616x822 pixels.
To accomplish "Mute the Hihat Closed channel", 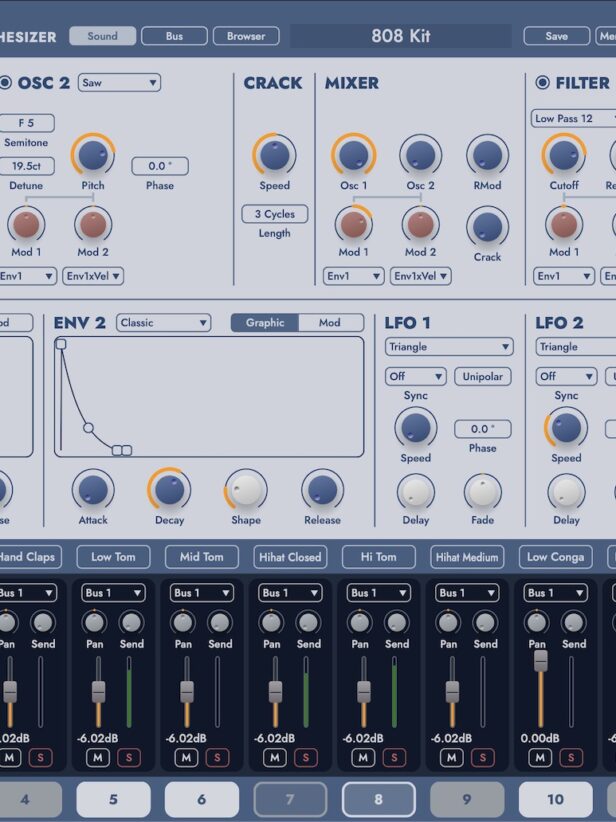I will [x=275, y=758].
